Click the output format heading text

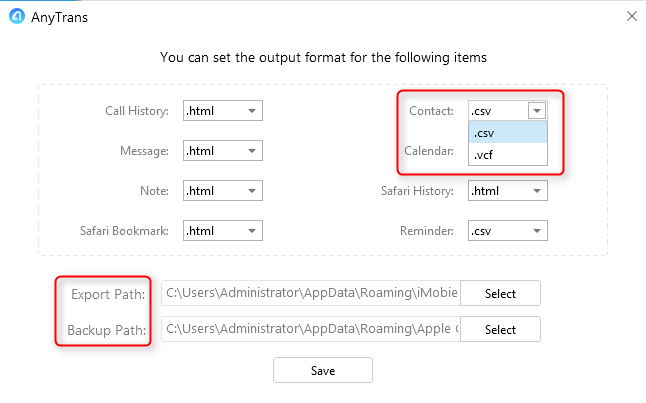pos(323,57)
